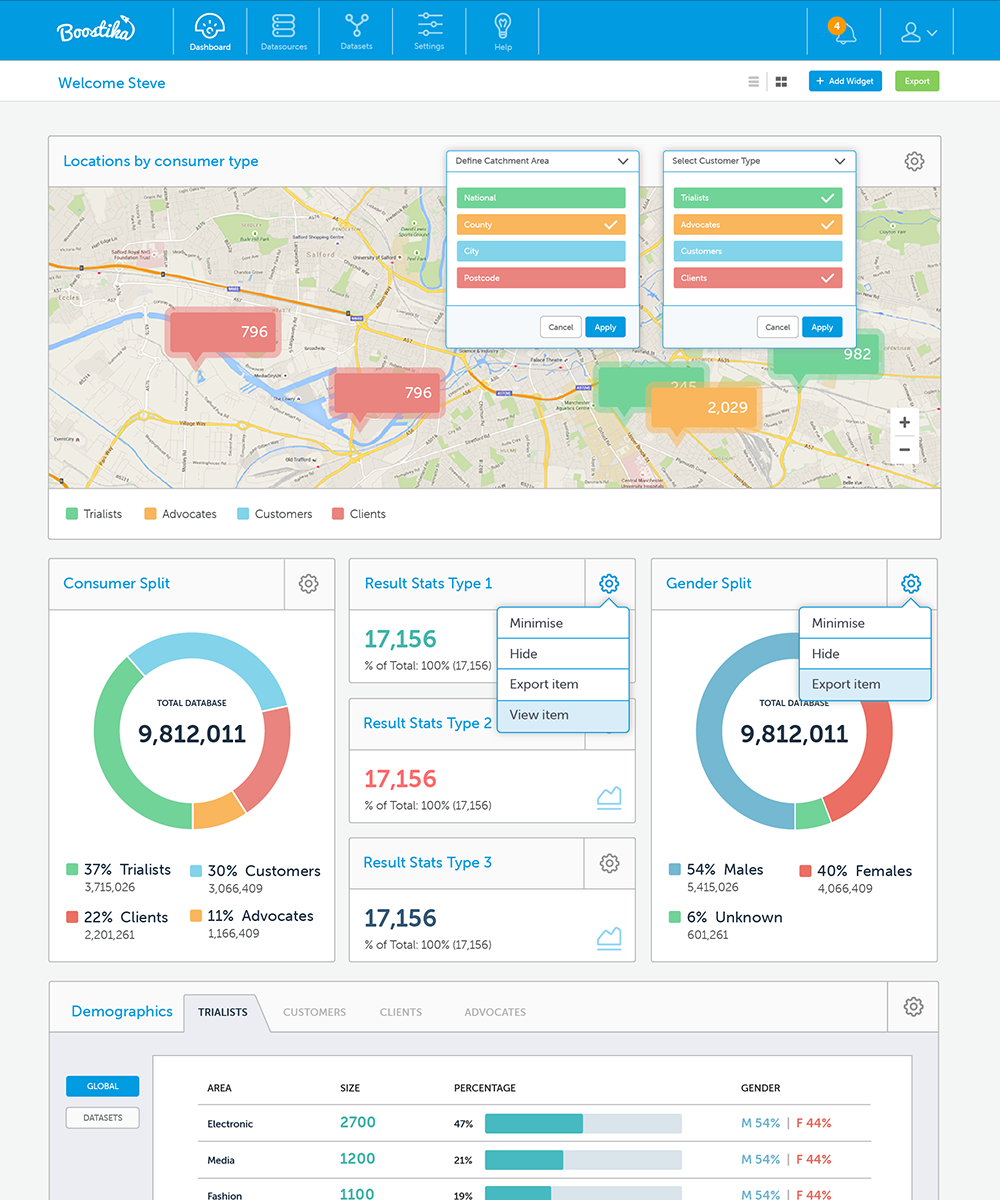The width and height of the screenshot is (1000, 1200).
Task: Toggle the Customers customer type option
Action: pyautogui.click(x=758, y=251)
